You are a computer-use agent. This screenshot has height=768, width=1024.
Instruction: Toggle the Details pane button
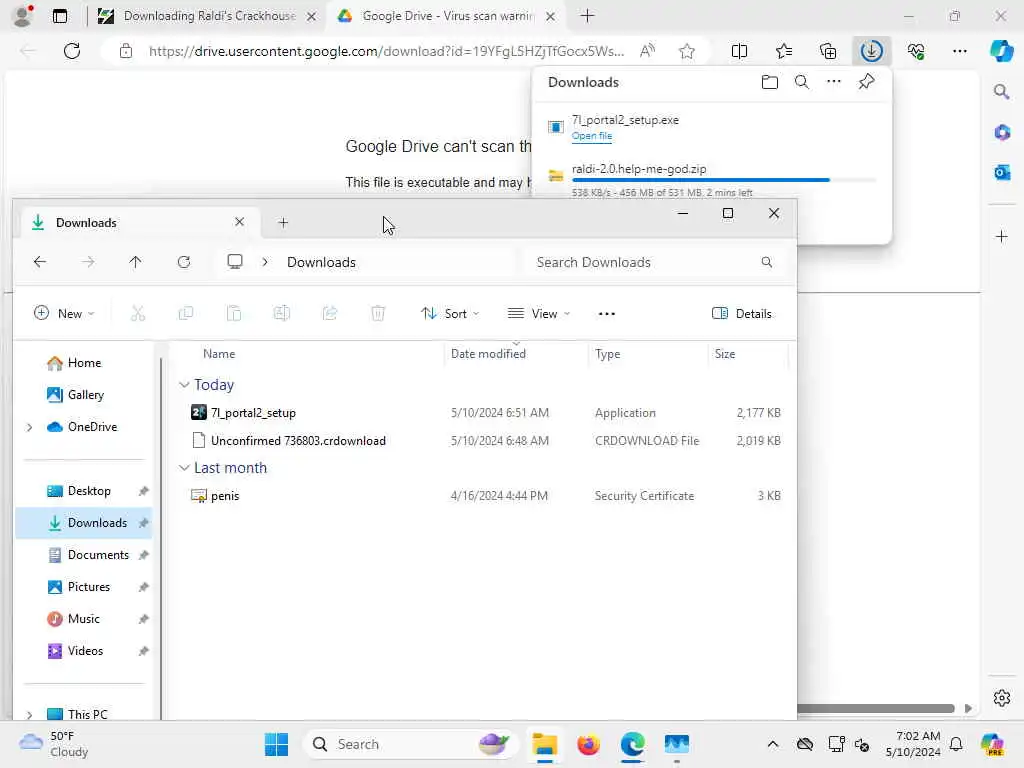(741, 313)
